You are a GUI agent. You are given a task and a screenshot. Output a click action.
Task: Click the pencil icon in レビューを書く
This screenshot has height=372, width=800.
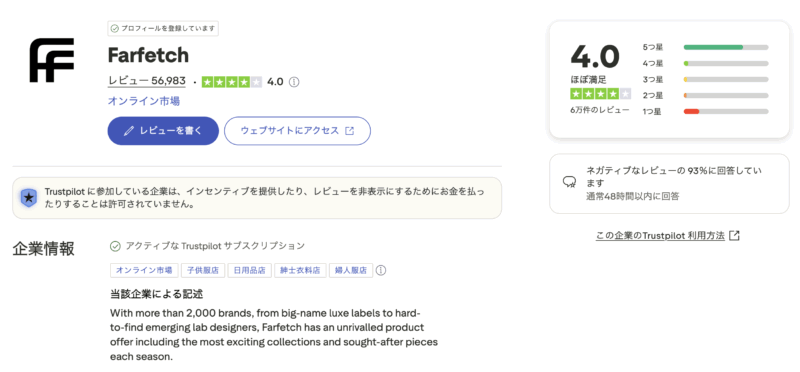tap(130, 131)
